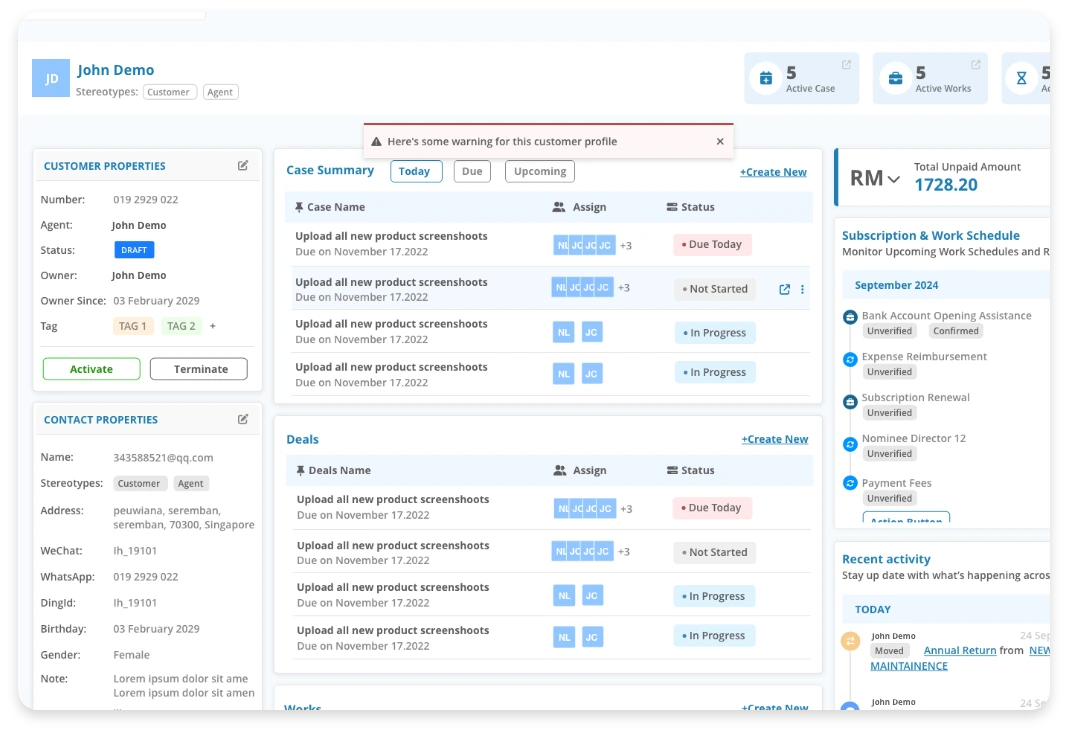
Task: Open the Contact Properties edit pencil icon
Action: point(242,419)
